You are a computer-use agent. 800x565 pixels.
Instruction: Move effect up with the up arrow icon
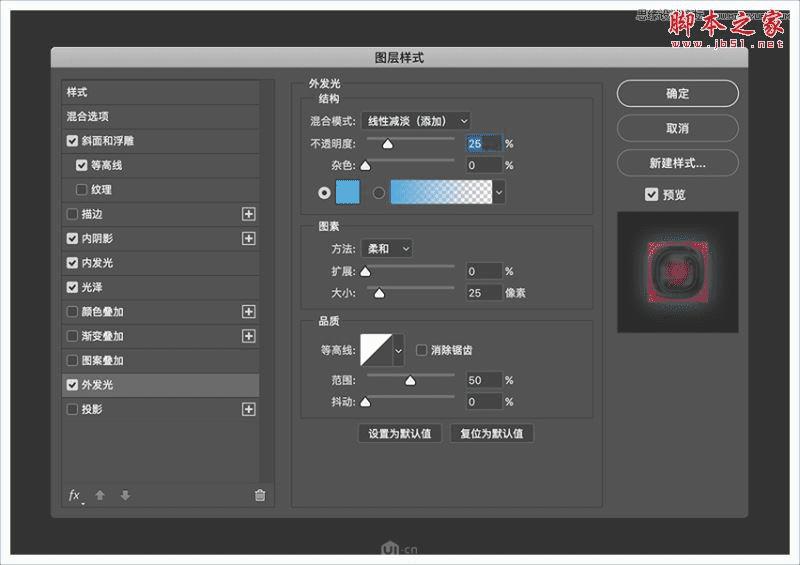(x=100, y=495)
